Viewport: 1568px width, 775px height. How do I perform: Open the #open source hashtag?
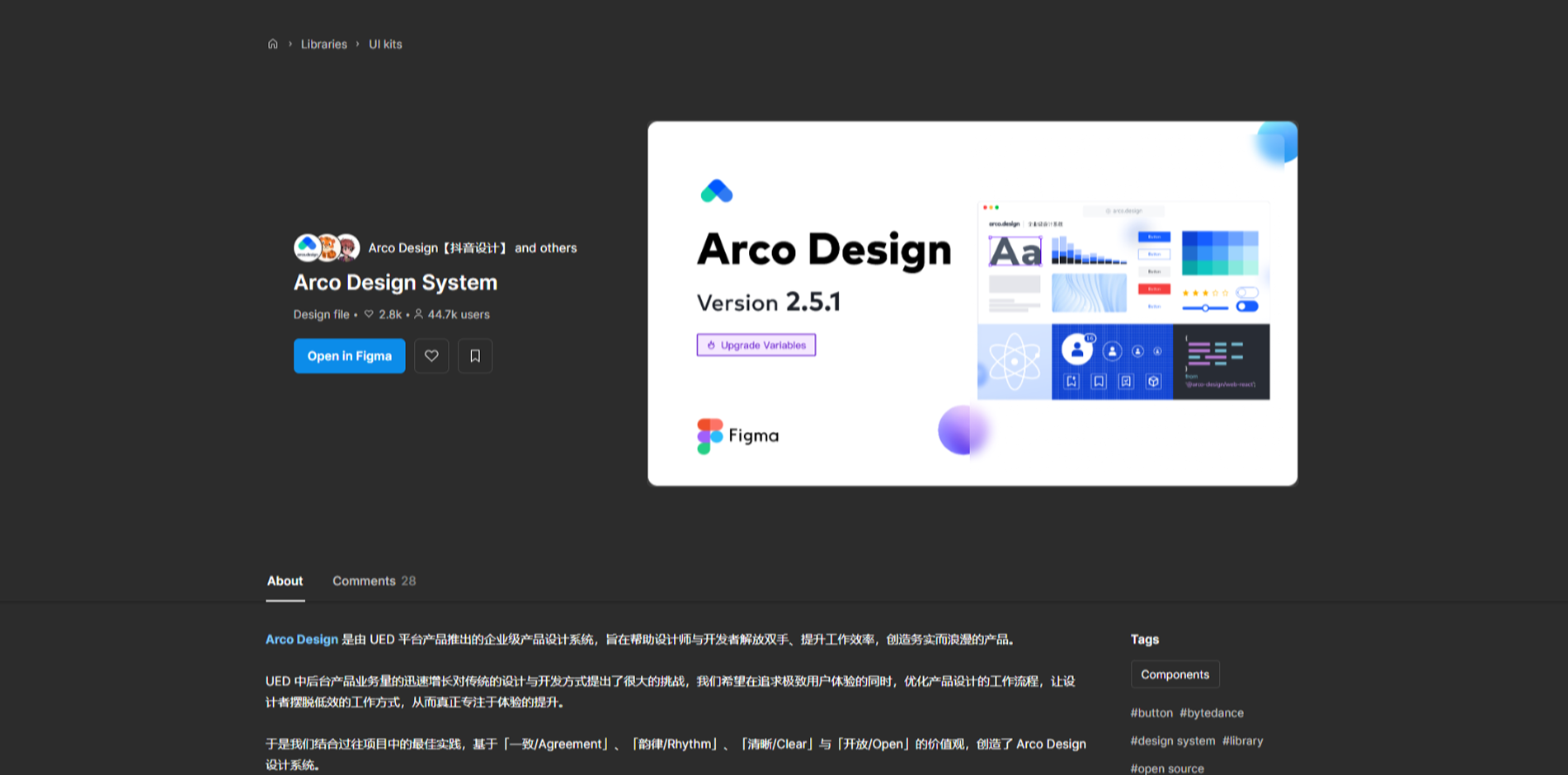[x=1167, y=768]
